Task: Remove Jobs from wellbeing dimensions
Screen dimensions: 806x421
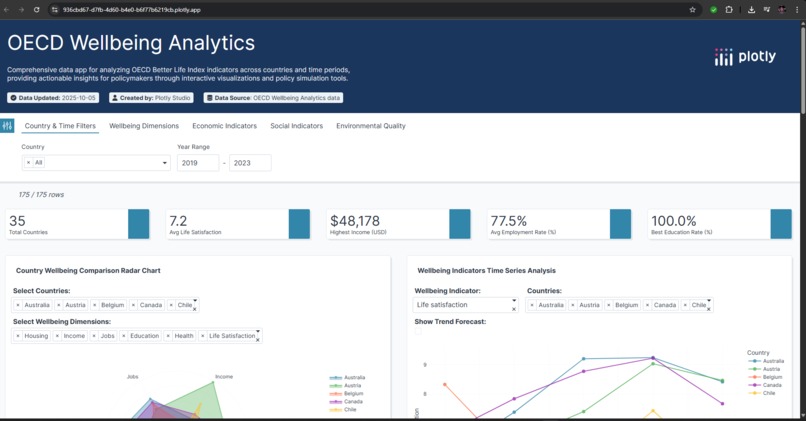Action: click(x=94, y=336)
